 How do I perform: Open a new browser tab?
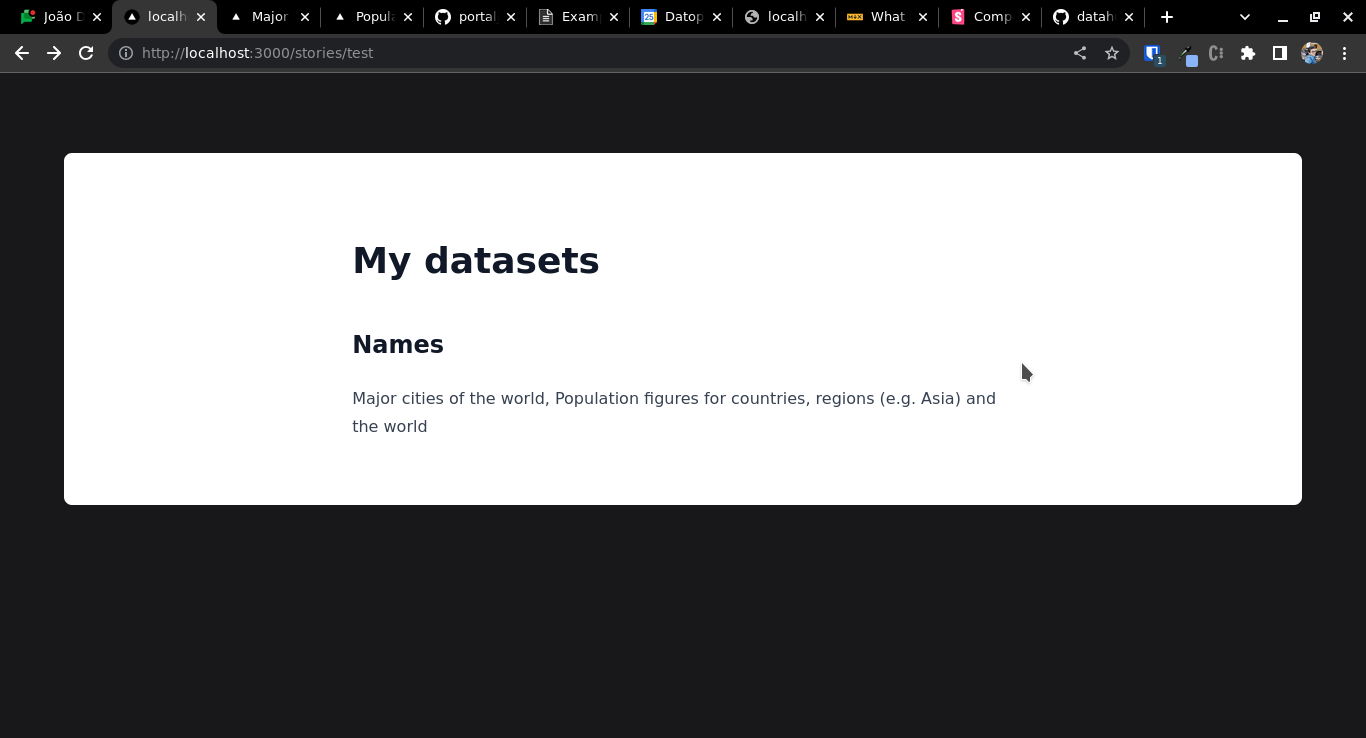[1167, 17]
